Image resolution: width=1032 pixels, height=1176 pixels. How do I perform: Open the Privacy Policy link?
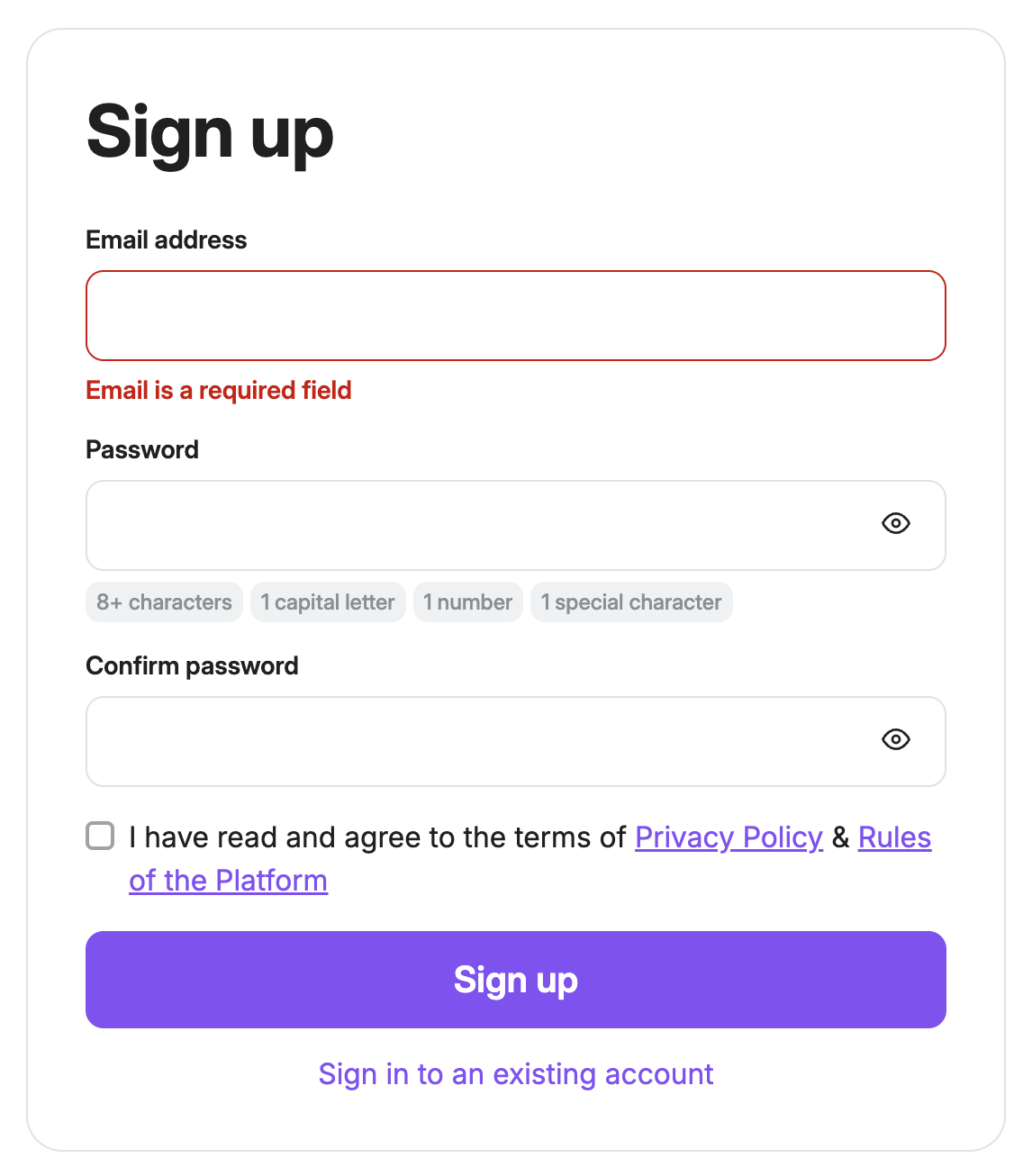pos(729,837)
